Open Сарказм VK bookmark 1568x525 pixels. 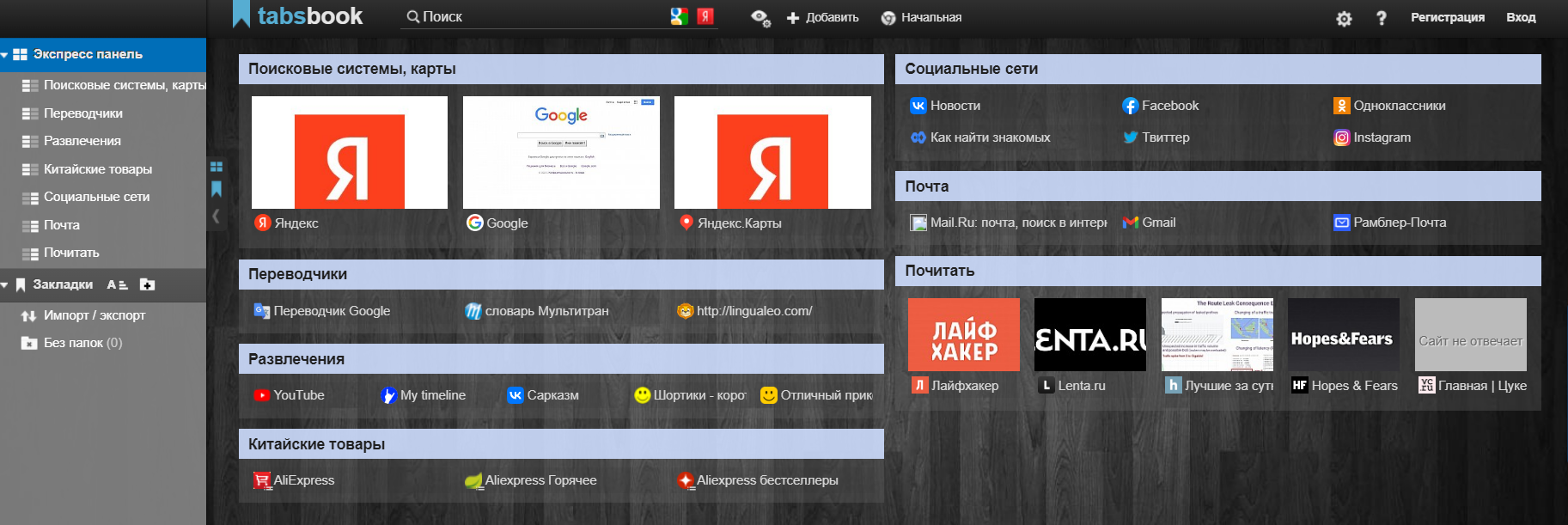(x=543, y=395)
